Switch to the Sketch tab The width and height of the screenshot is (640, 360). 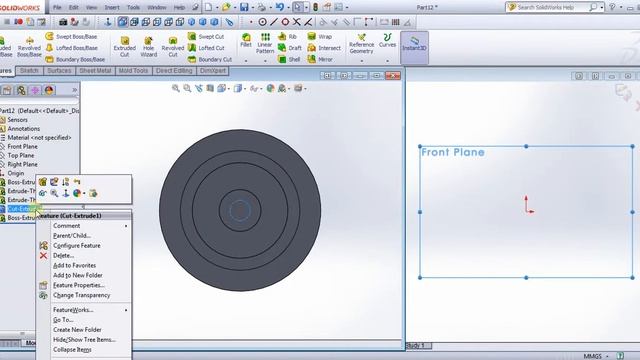[x=29, y=71]
